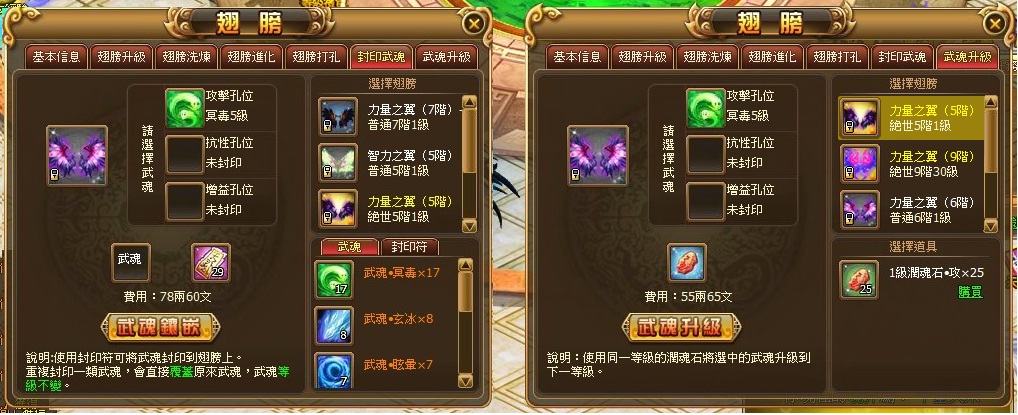Click up arrow of right wing list scrollbar
The image size is (1018, 415).
coord(991,101)
